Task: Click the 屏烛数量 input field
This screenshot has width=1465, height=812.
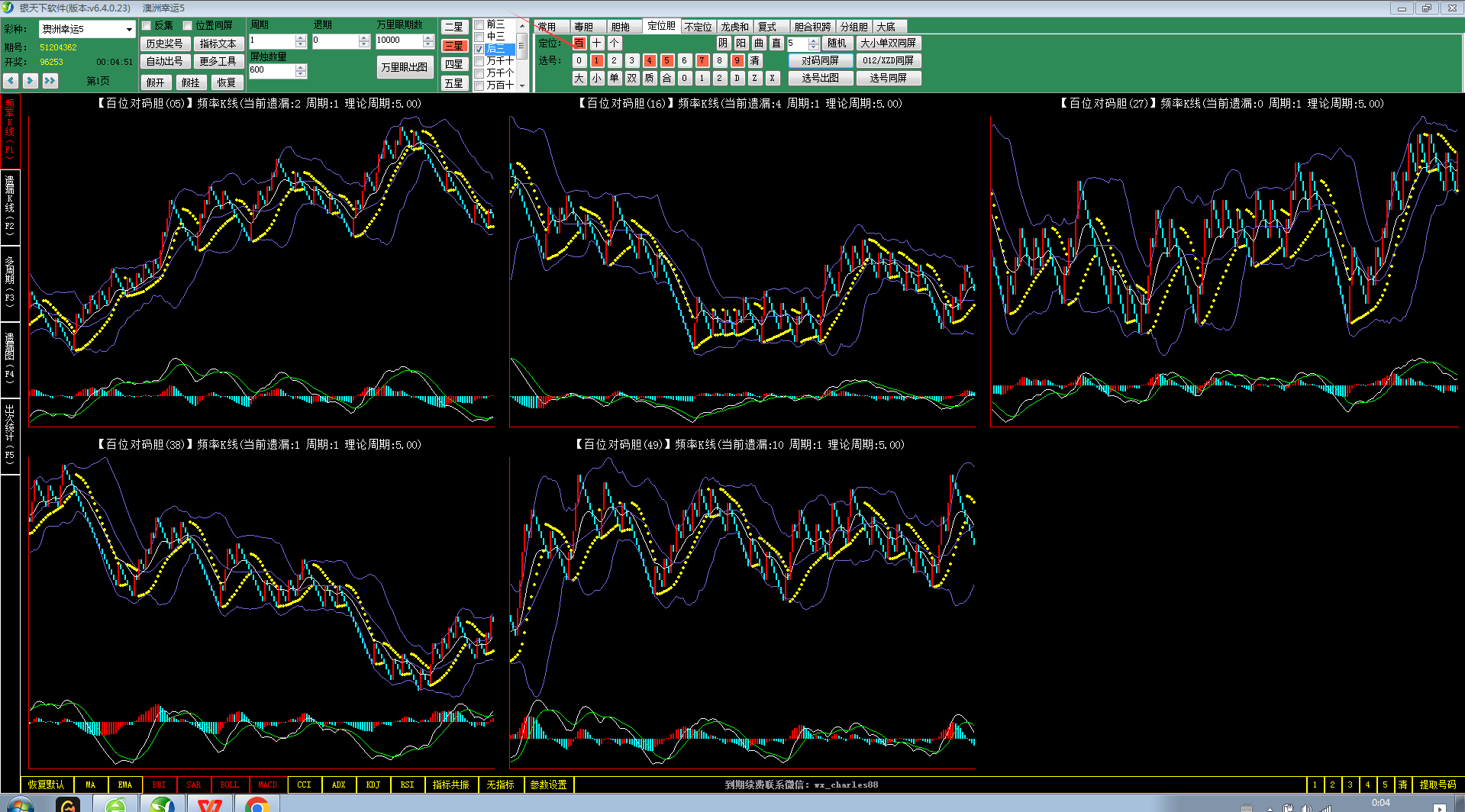Action: coord(272,70)
